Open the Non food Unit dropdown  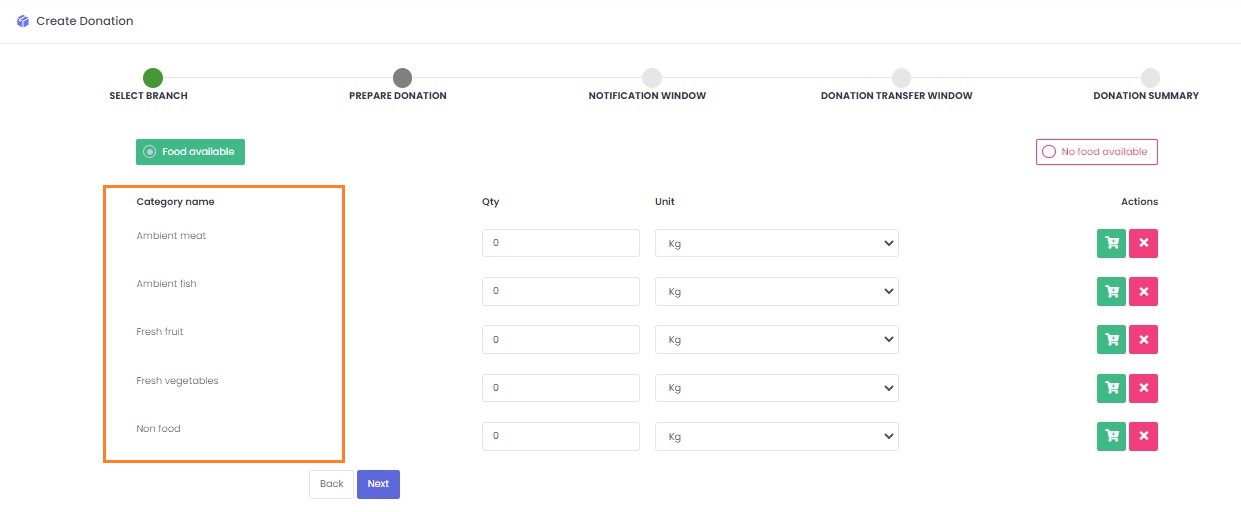pyautogui.click(x=776, y=437)
